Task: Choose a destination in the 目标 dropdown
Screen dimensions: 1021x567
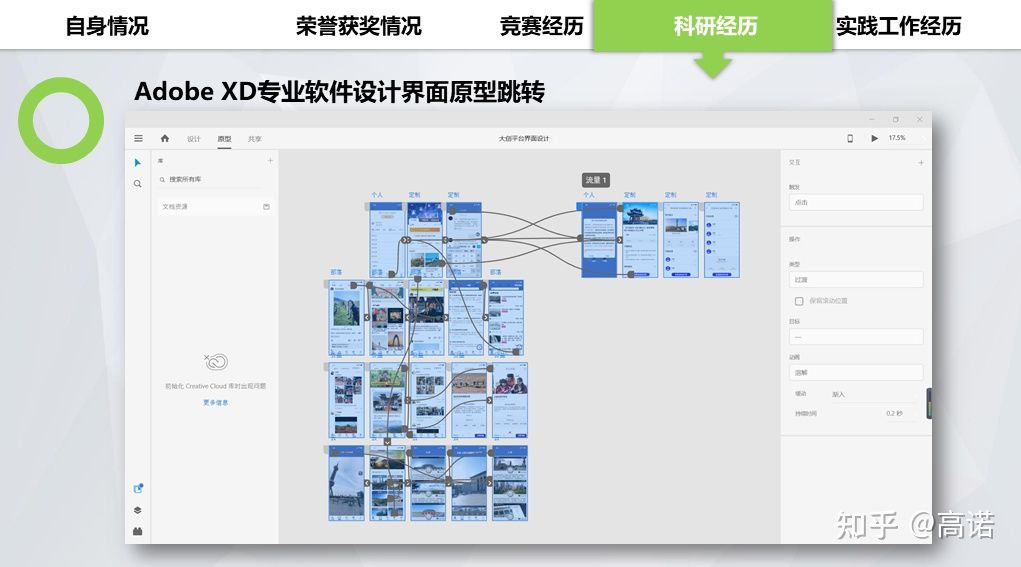Action: point(856,337)
